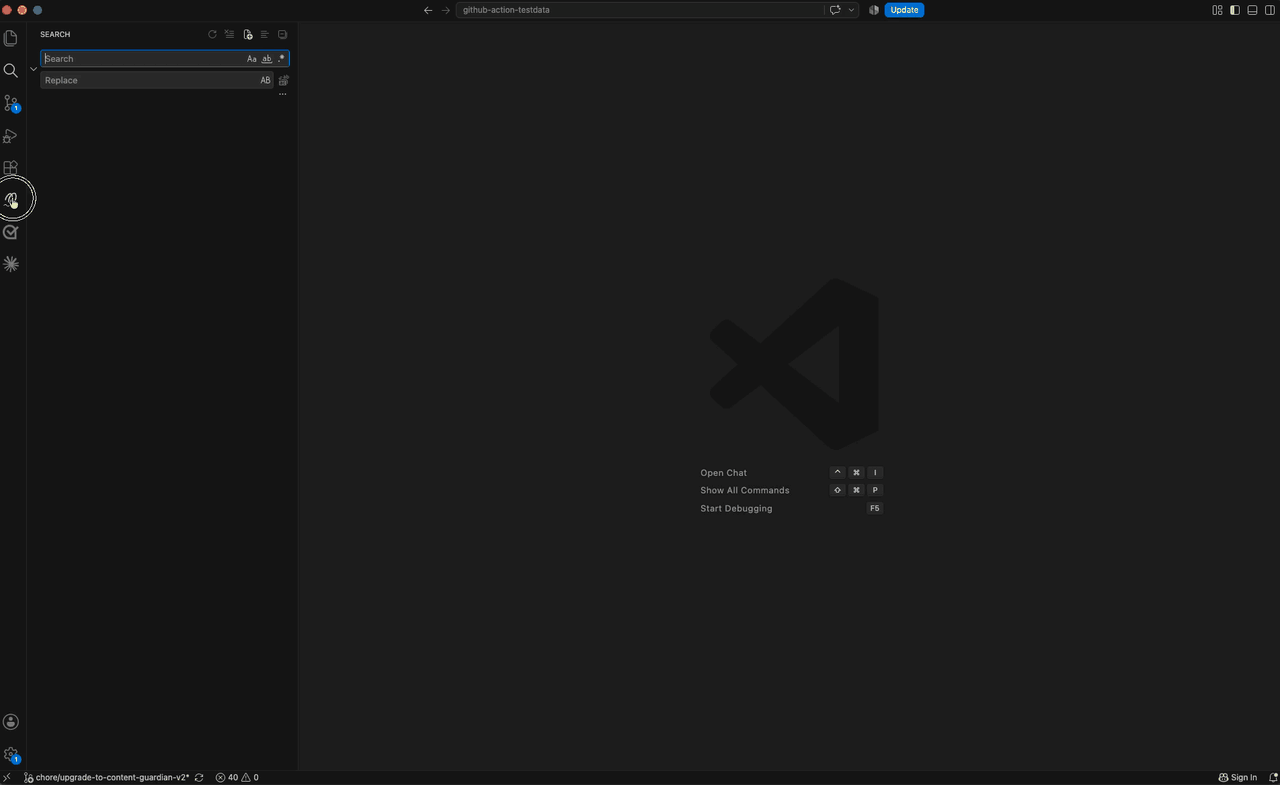Image resolution: width=1280 pixels, height=785 pixels.
Task: Click Start Debugging text
Action: tap(736, 509)
